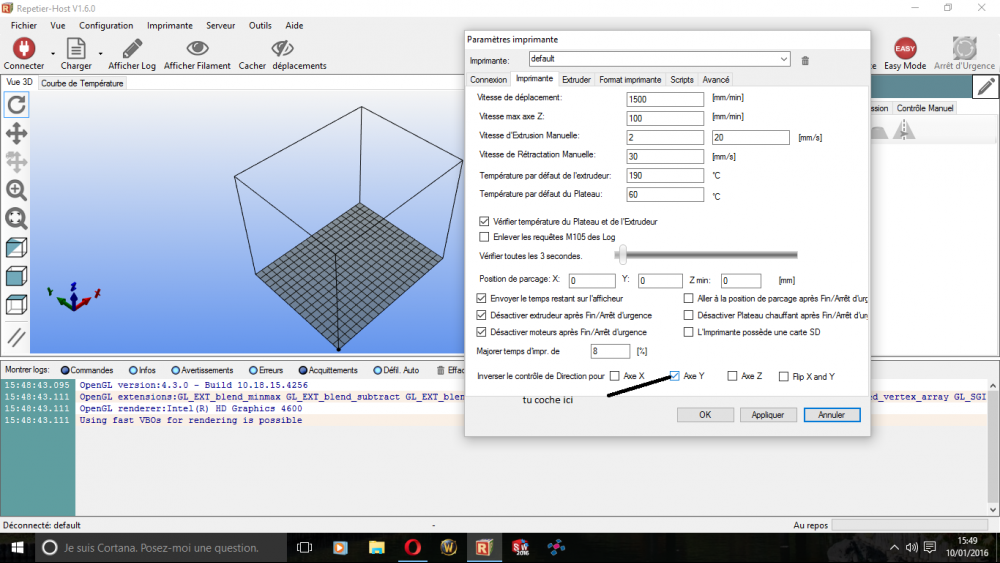
Task: Switch to front cube view
Action: 17,276
